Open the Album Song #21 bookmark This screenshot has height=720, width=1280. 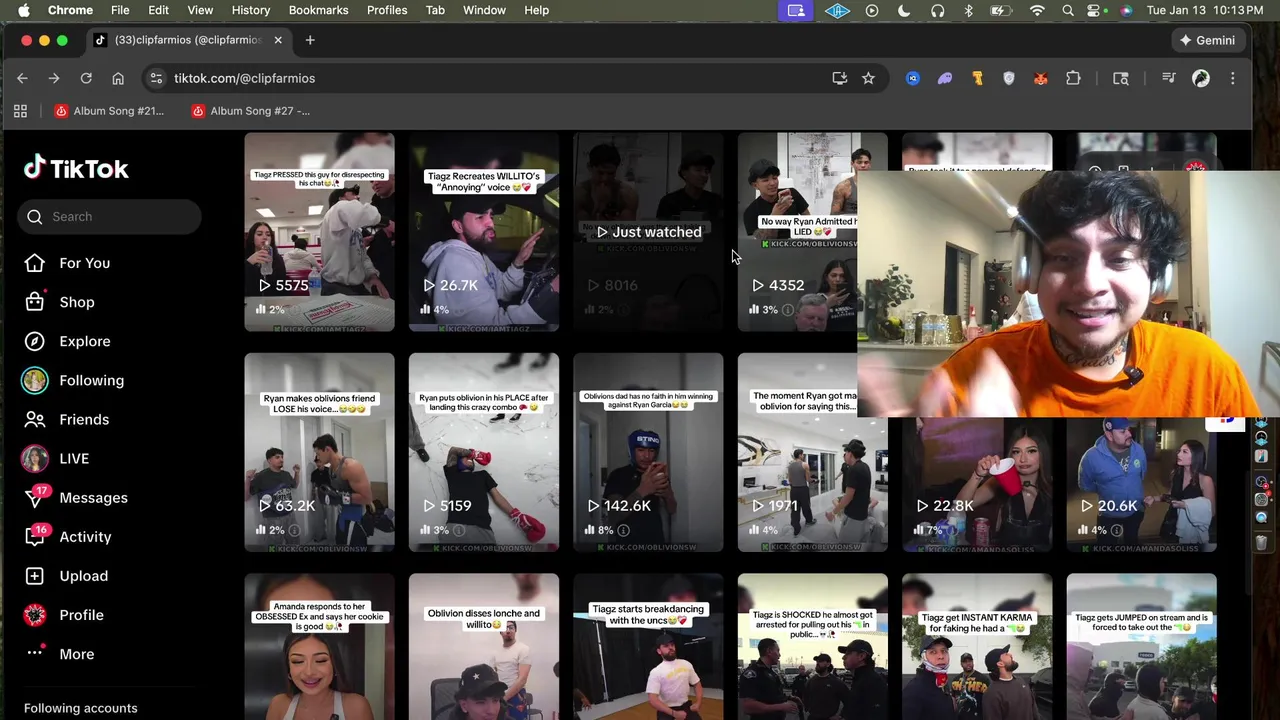[109, 111]
